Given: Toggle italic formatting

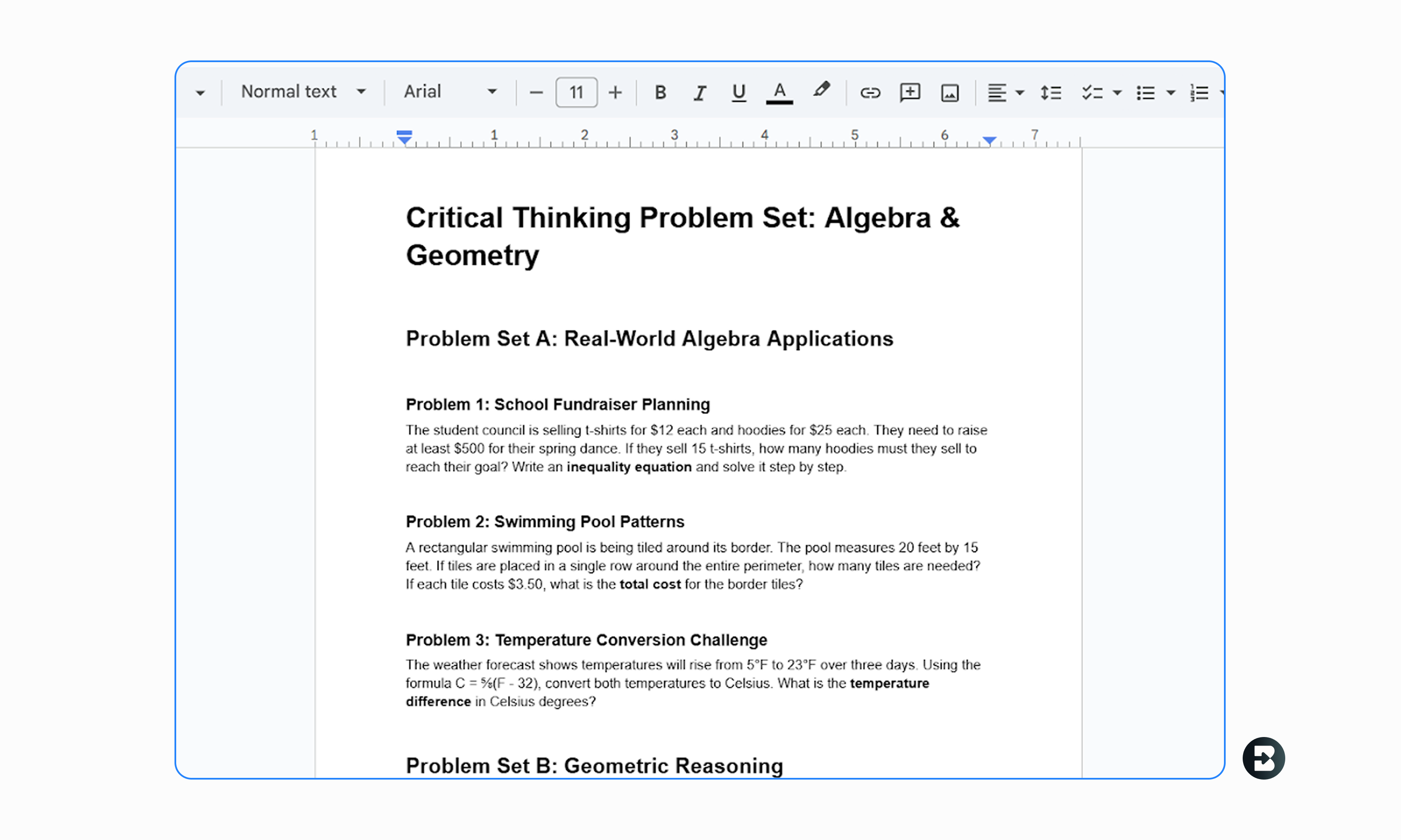Looking at the screenshot, I should pos(700,92).
